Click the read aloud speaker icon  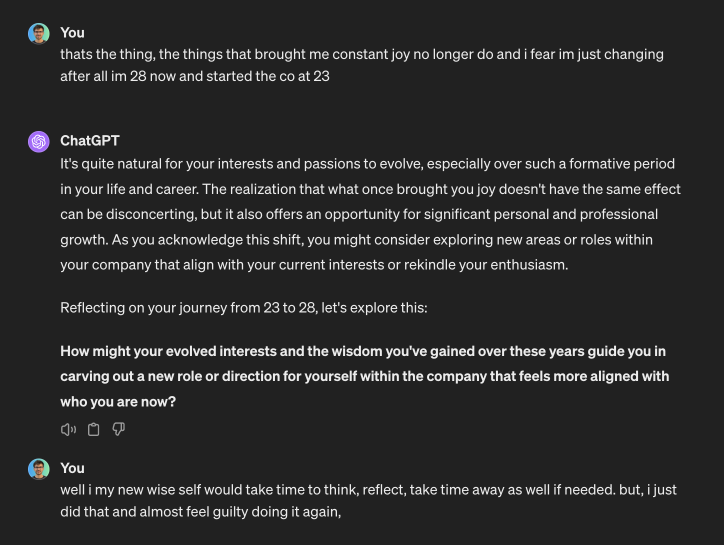pyautogui.click(x=68, y=429)
